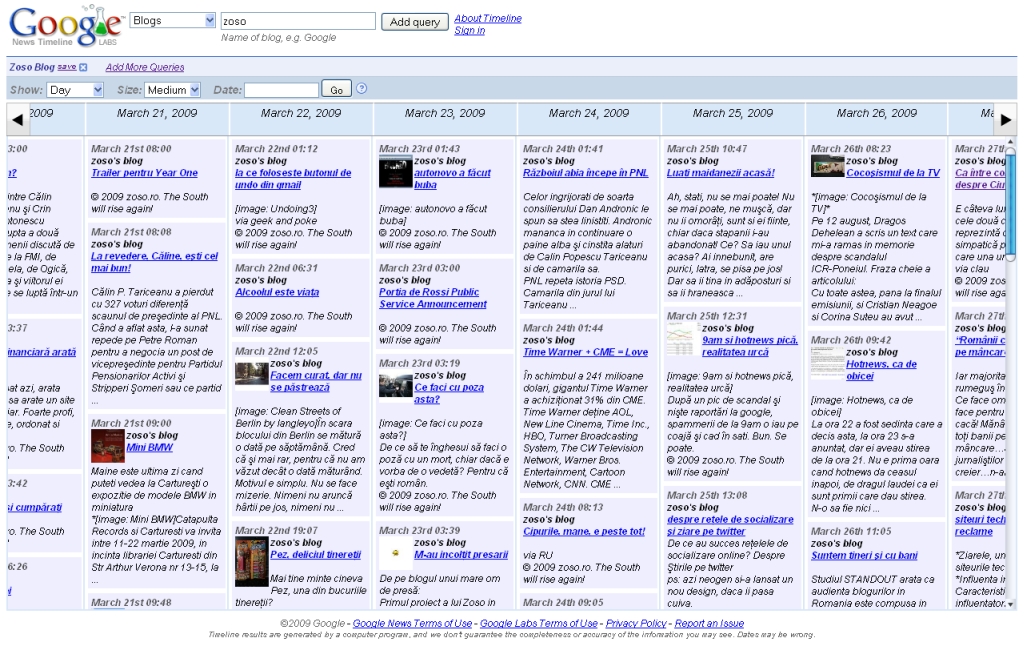This screenshot has height=650, width=1024.
Task: Focus the Date input field
Action: [x=281, y=90]
